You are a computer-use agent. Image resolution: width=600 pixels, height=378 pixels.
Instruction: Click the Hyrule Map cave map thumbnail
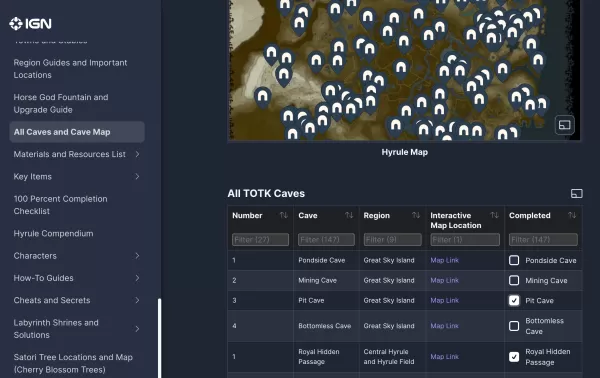point(404,70)
